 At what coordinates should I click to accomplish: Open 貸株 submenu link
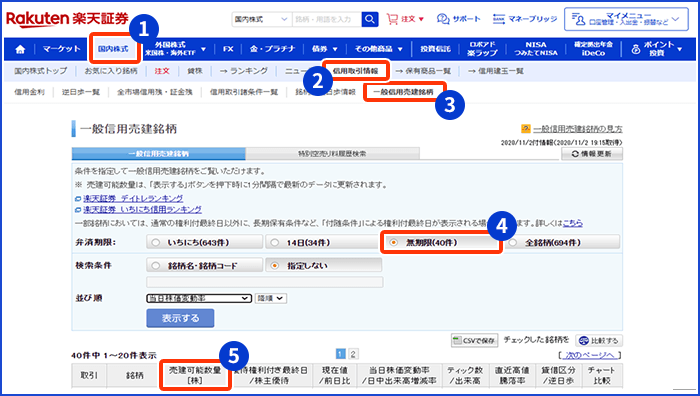pyautogui.click(x=195, y=71)
